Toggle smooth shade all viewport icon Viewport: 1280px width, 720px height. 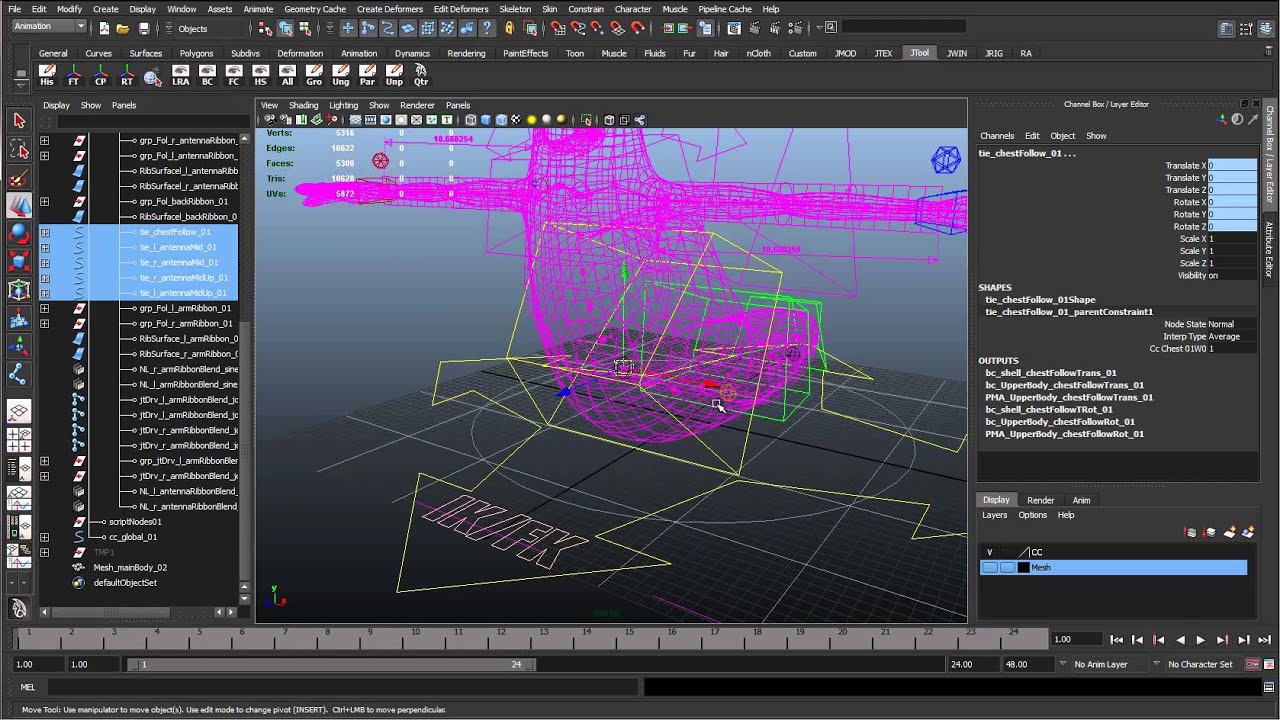click(485, 120)
